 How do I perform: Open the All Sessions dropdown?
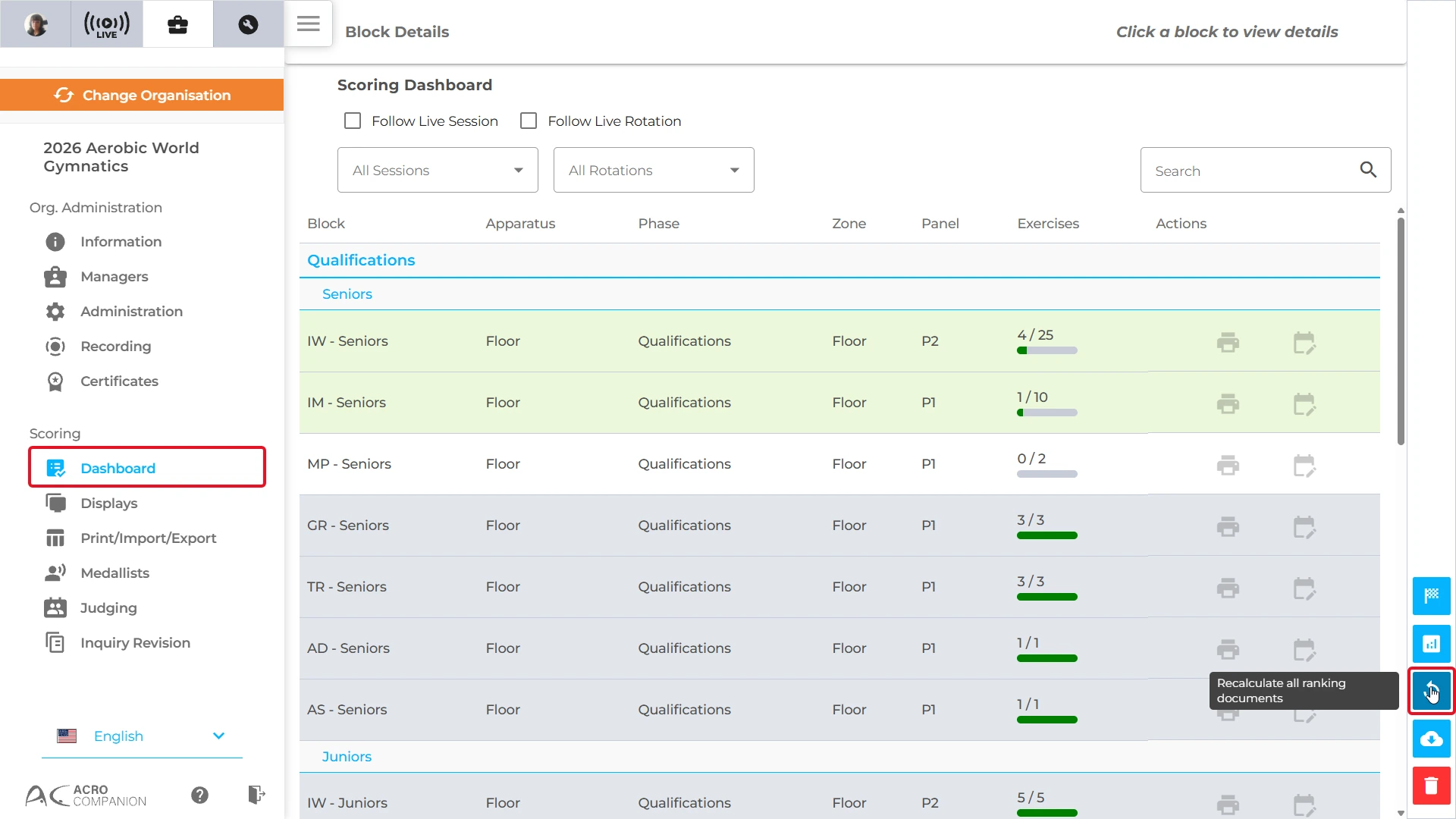click(438, 170)
